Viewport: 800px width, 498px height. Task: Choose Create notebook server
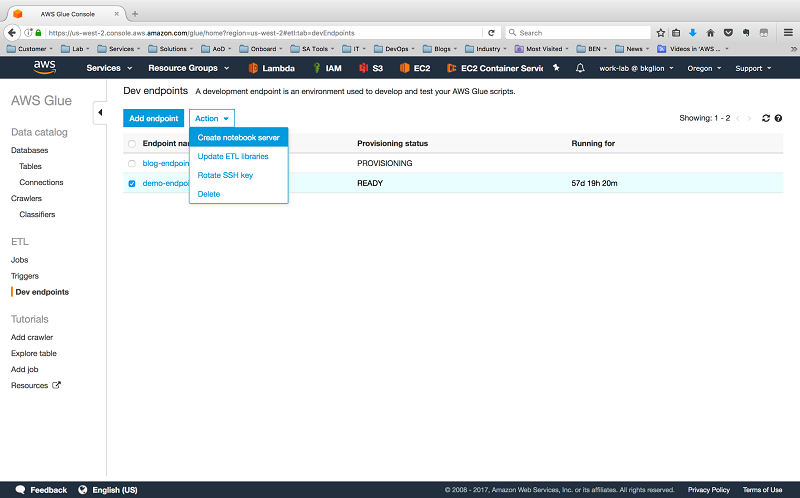click(239, 137)
